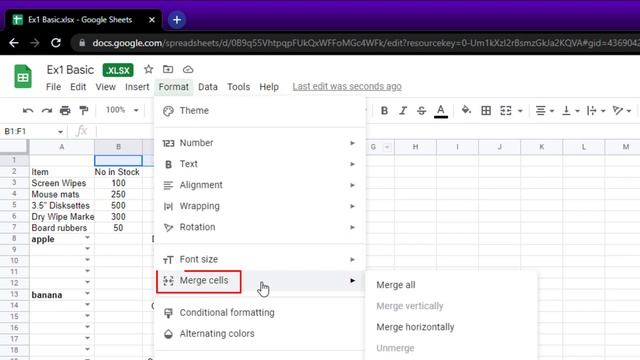
Task: Open the View menu
Action: pyautogui.click(x=106, y=87)
